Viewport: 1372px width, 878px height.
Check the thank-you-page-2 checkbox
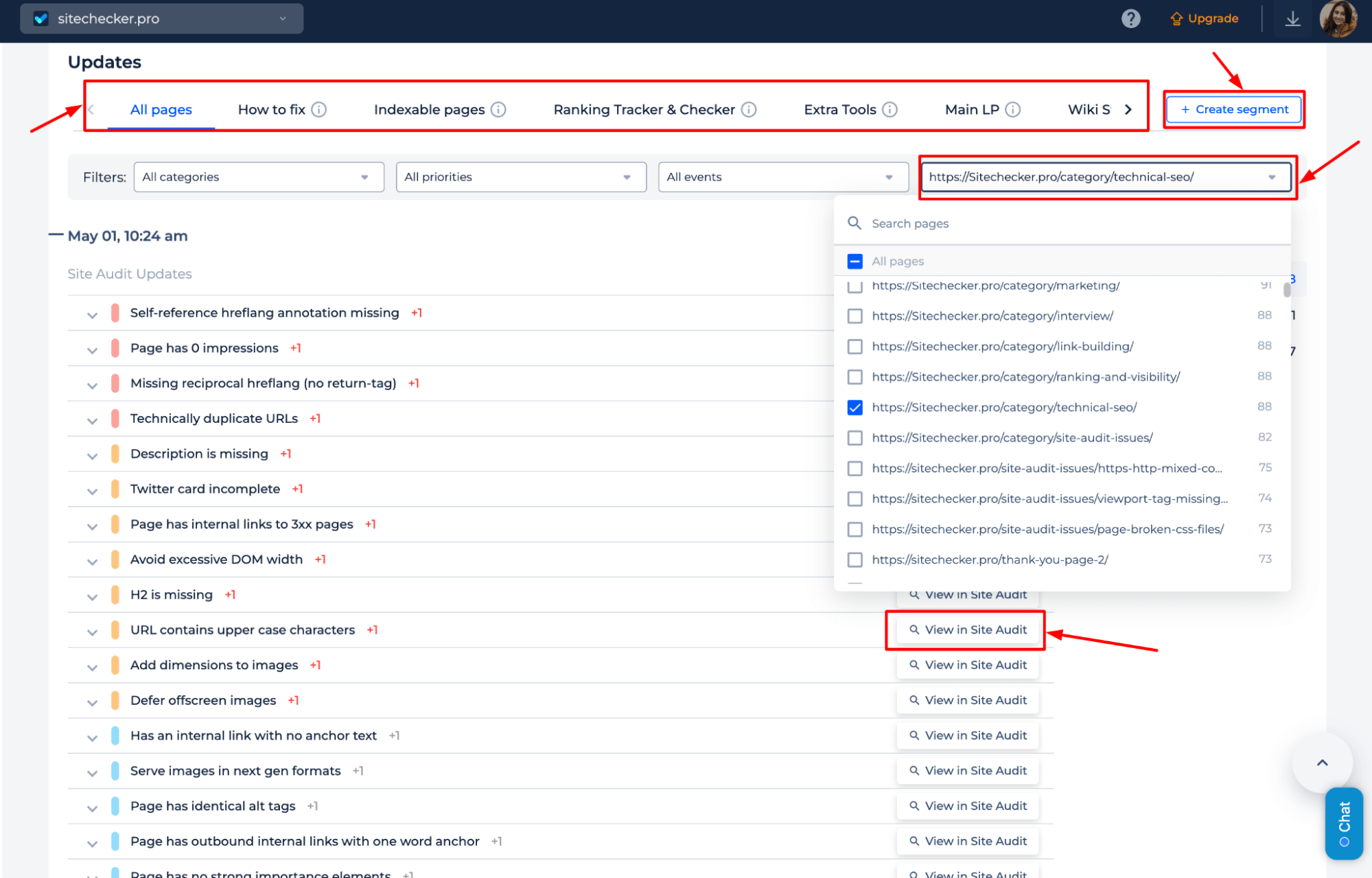[855, 560]
